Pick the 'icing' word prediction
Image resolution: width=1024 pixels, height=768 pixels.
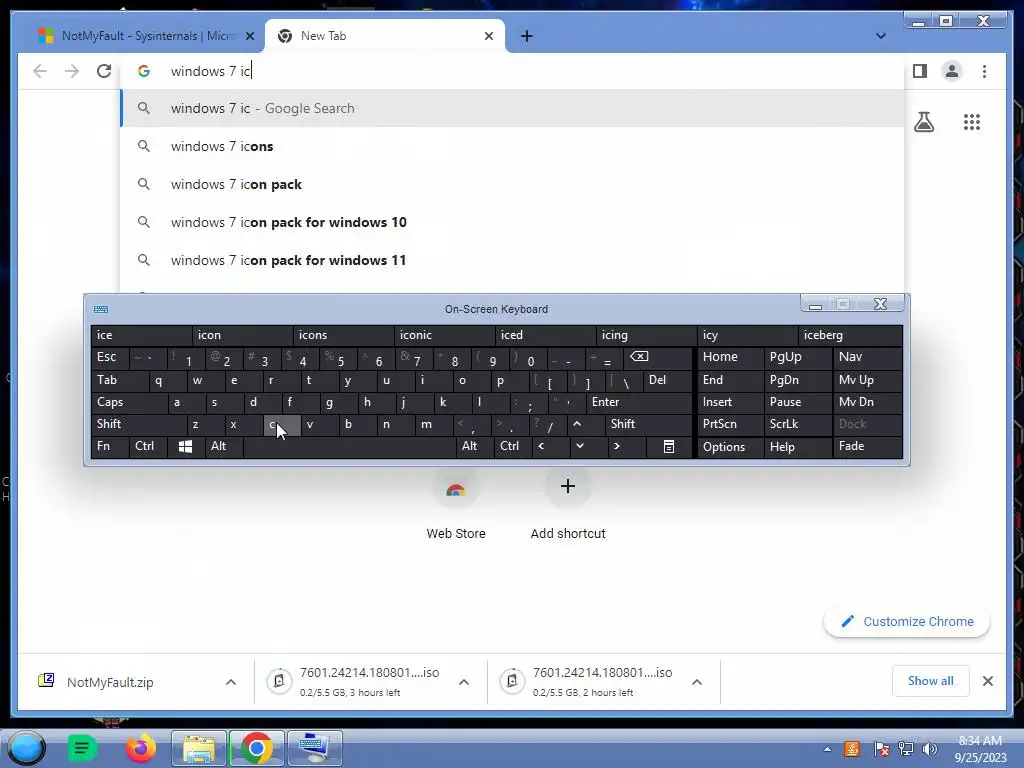(646, 335)
